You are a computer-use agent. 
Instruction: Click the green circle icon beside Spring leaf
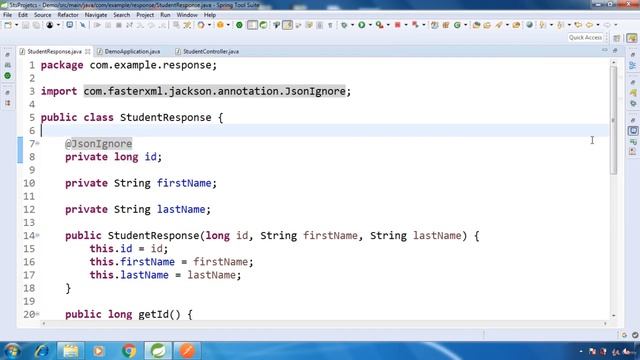(x=239, y=25)
